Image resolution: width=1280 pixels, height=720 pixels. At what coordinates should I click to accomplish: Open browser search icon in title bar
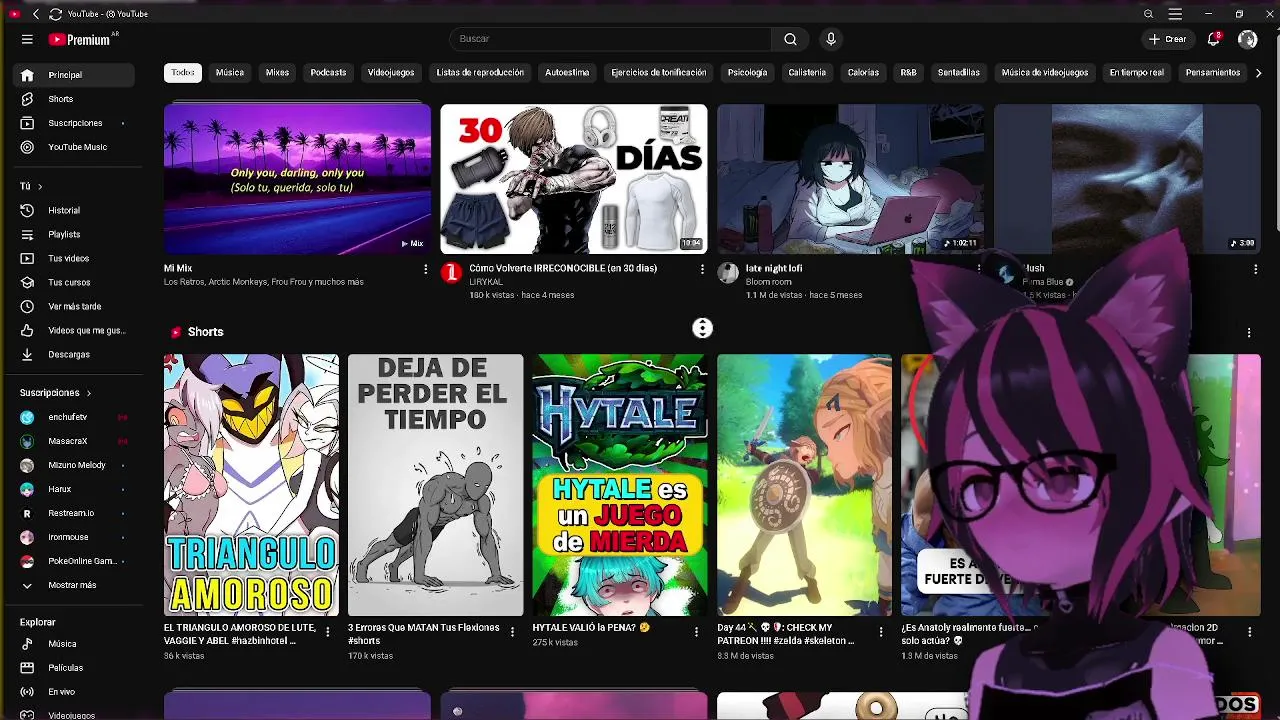click(x=1148, y=14)
